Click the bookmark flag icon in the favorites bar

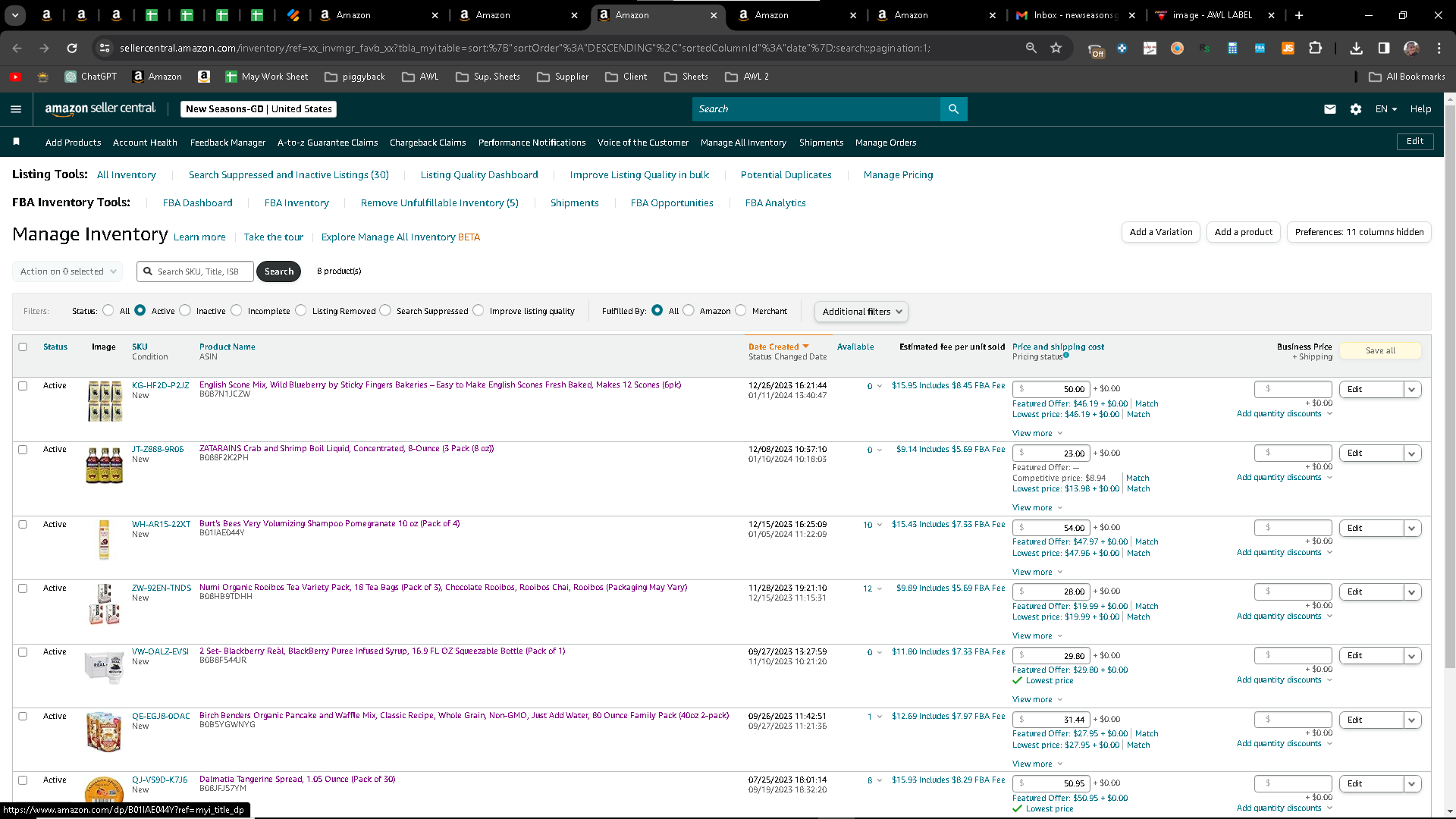pyautogui.click(x=16, y=142)
